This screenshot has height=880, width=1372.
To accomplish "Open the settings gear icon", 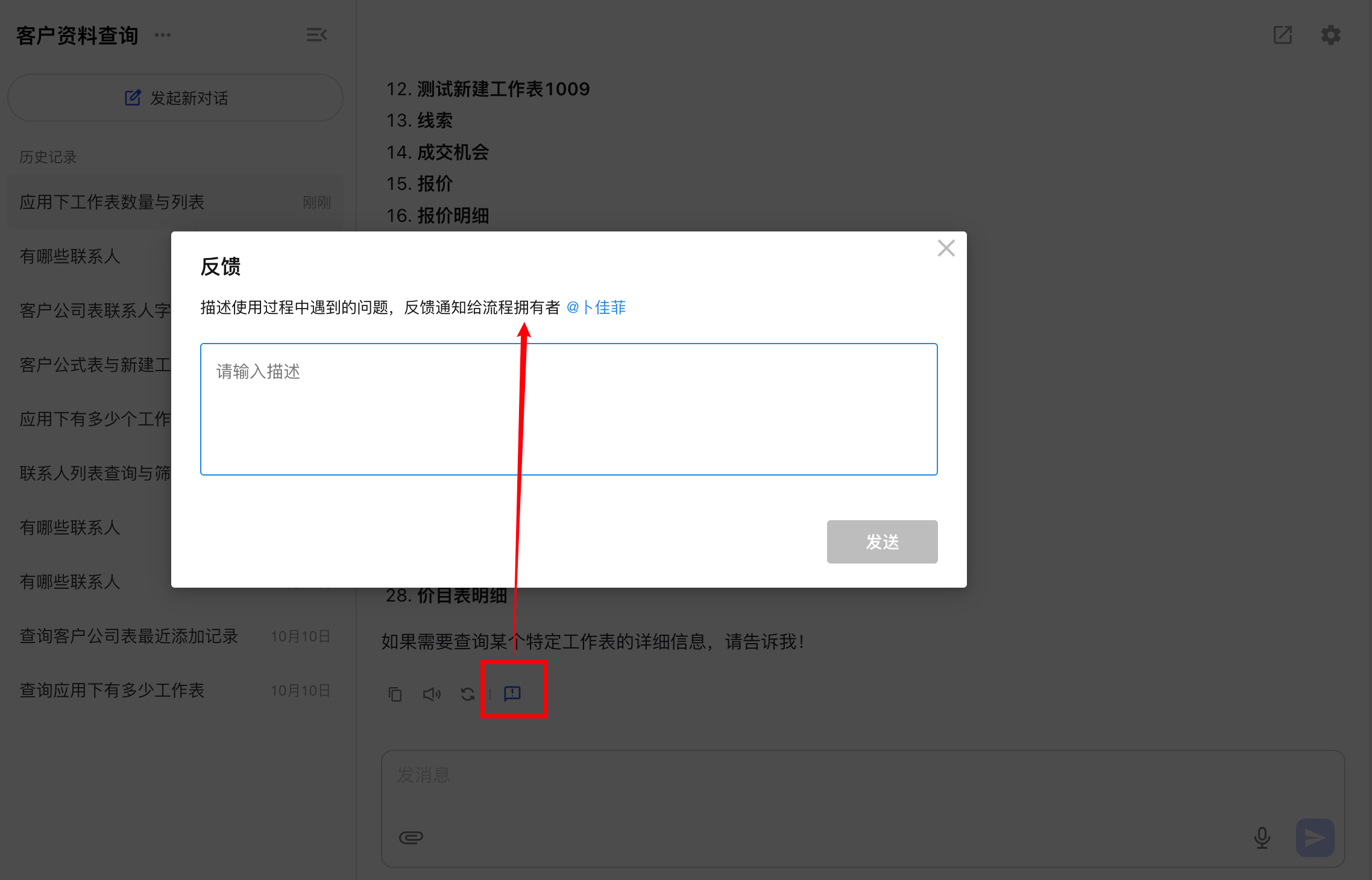I will [1330, 35].
